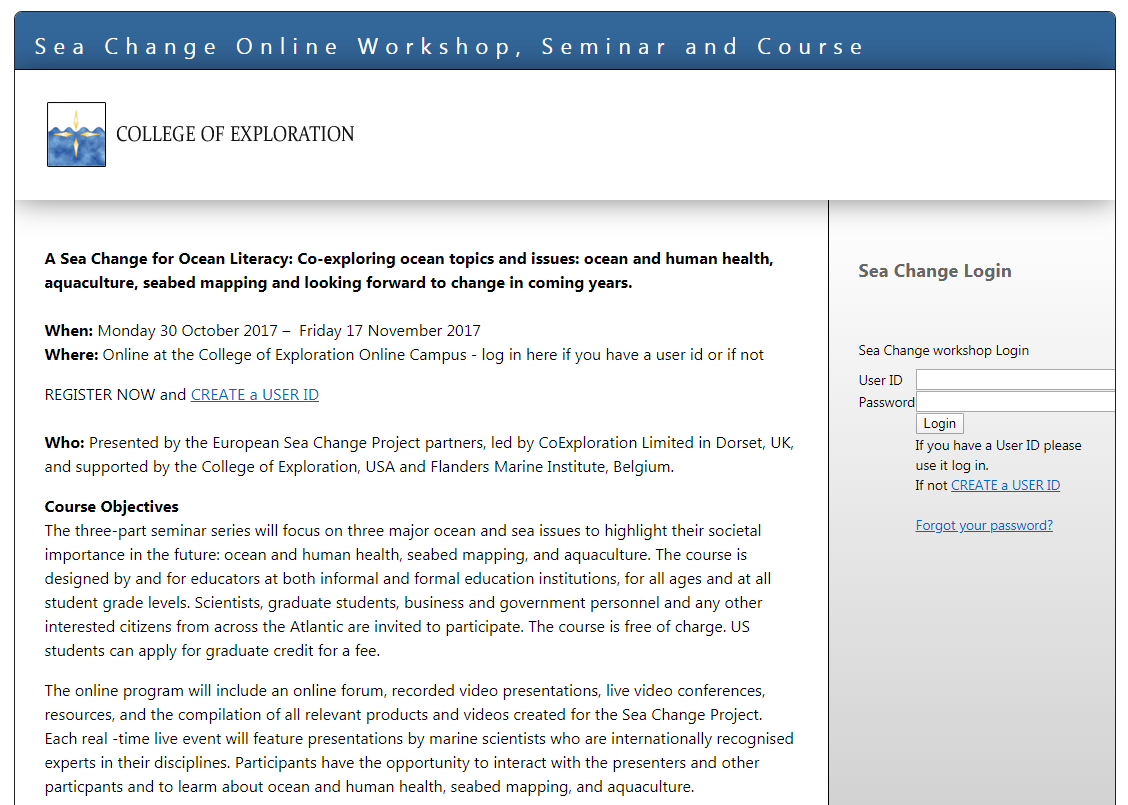Click the bold 'A Sea Change for Ocean Literacy' heading

(409, 270)
